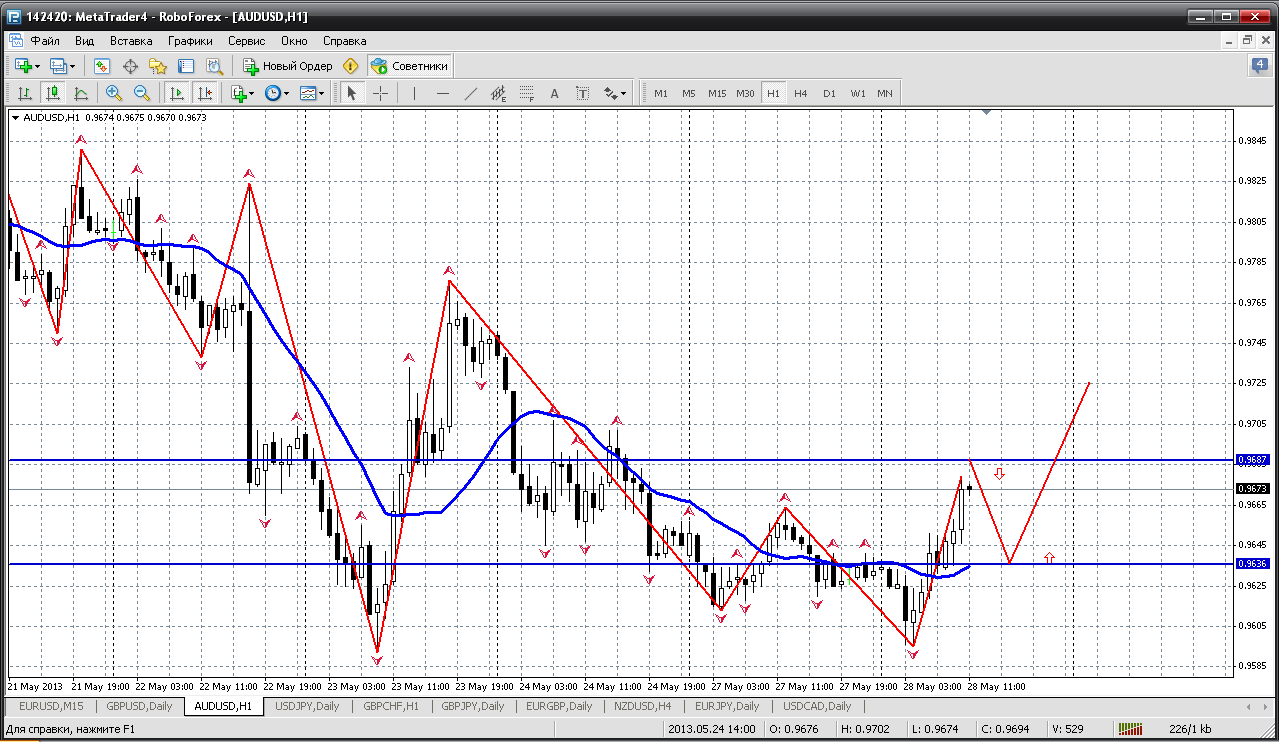Insert text with the A tool
This screenshot has width=1279, height=742.
click(x=555, y=93)
